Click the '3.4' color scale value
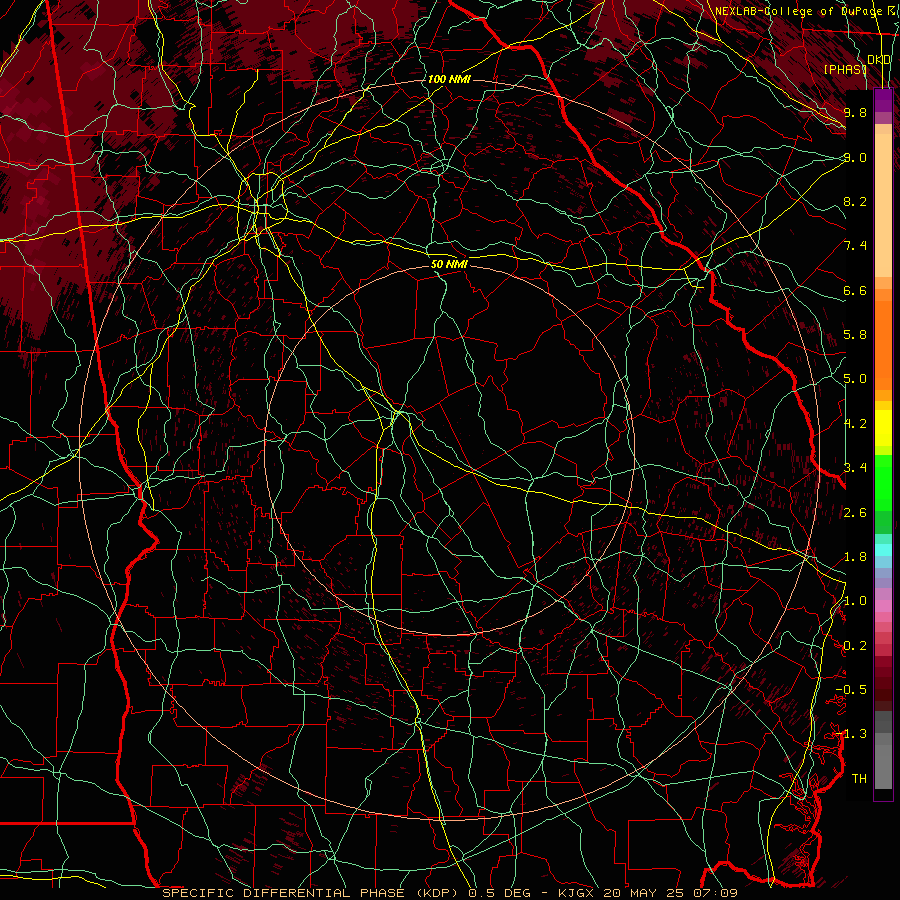Image resolution: width=900 pixels, height=900 pixels. tap(855, 468)
